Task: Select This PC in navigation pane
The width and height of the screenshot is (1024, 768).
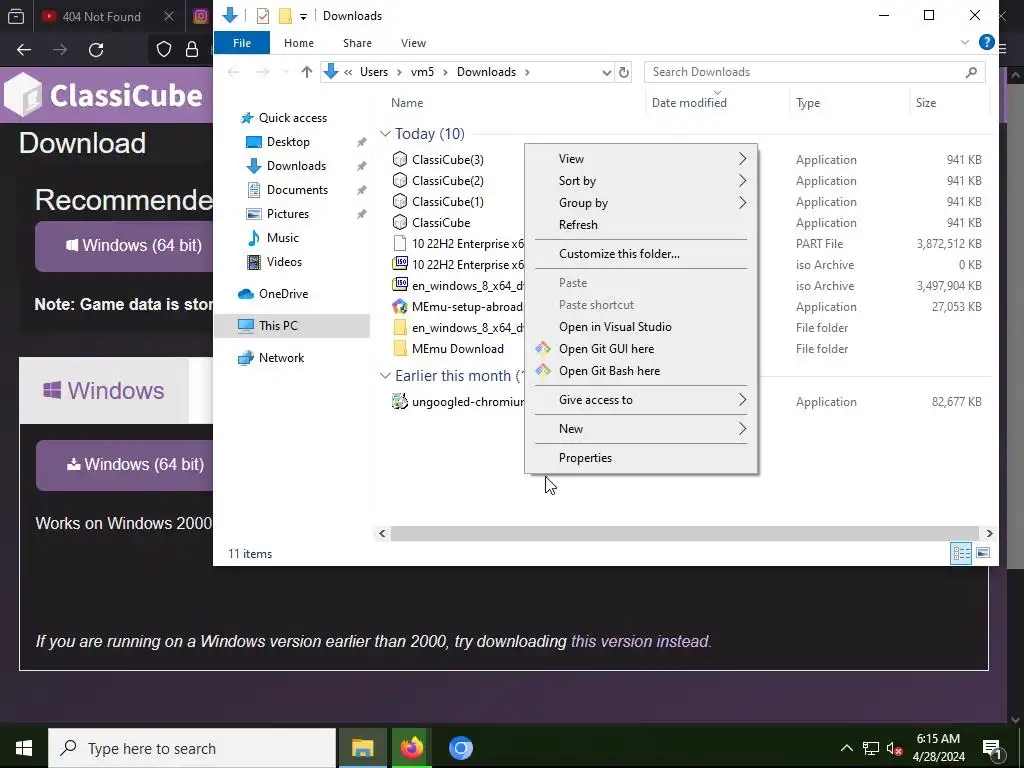Action: coord(292,326)
